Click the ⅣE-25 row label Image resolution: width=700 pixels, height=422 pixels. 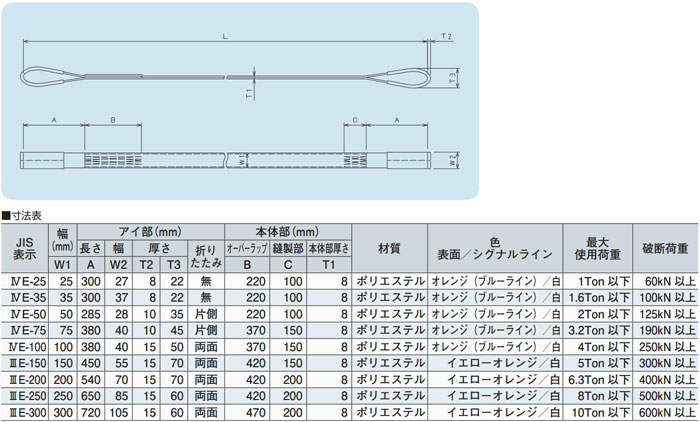point(24,283)
